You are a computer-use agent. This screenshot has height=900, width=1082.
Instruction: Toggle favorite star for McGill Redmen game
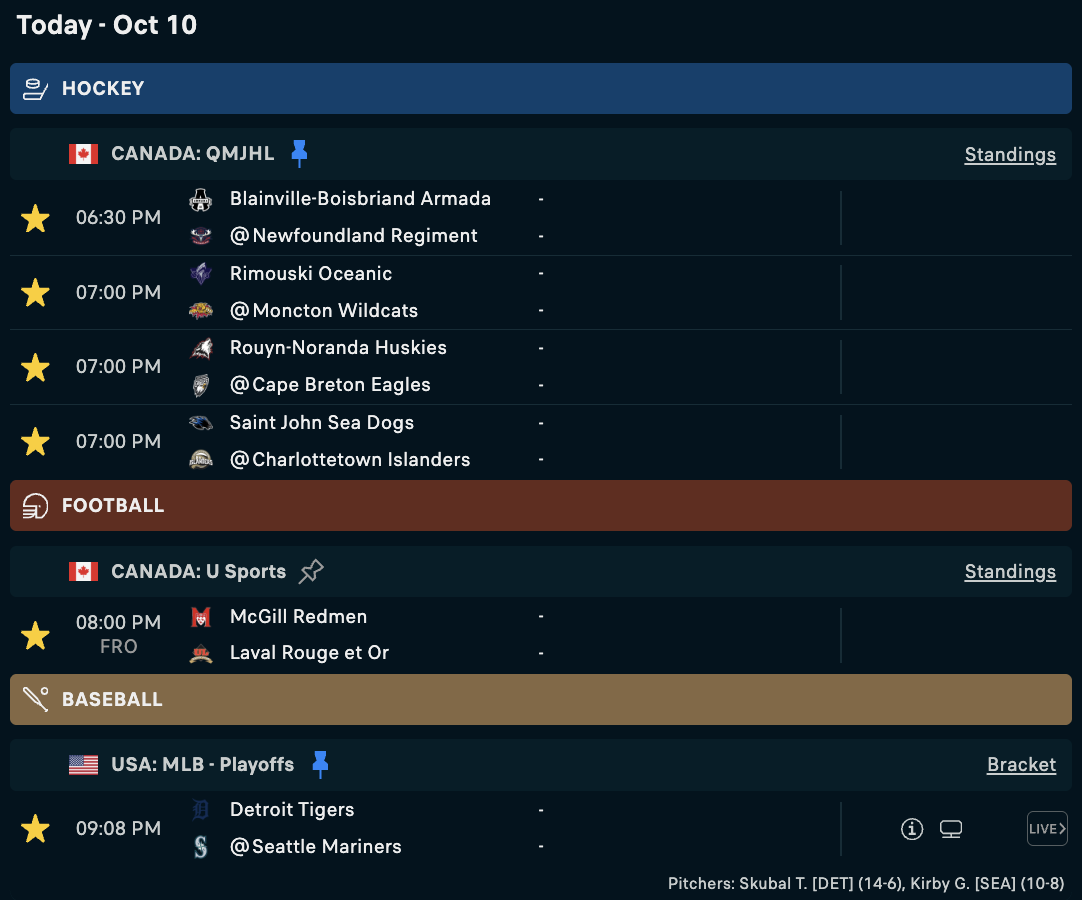tap(35, 635)
